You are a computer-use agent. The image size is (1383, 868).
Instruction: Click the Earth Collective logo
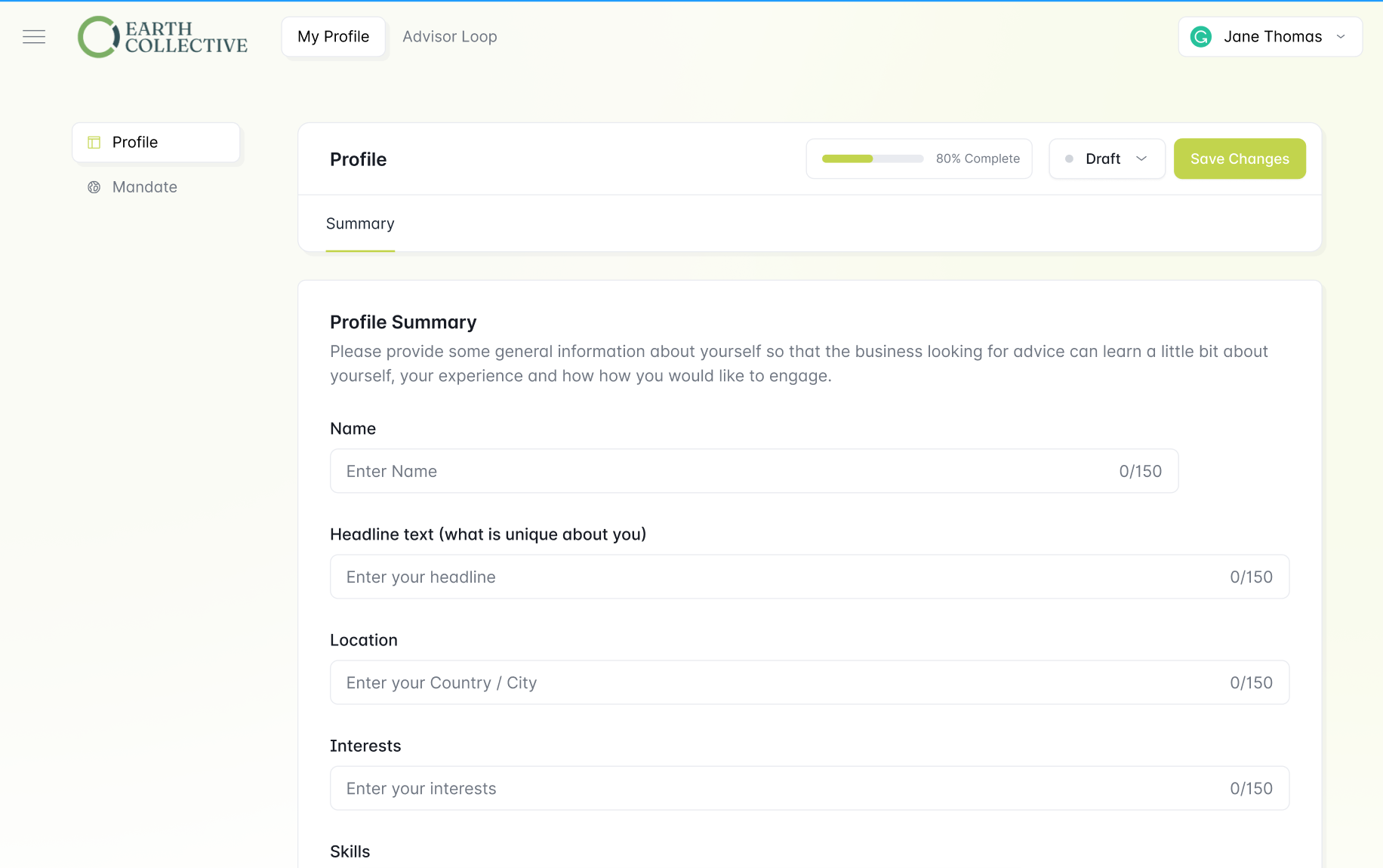click(x=162, y=36)
